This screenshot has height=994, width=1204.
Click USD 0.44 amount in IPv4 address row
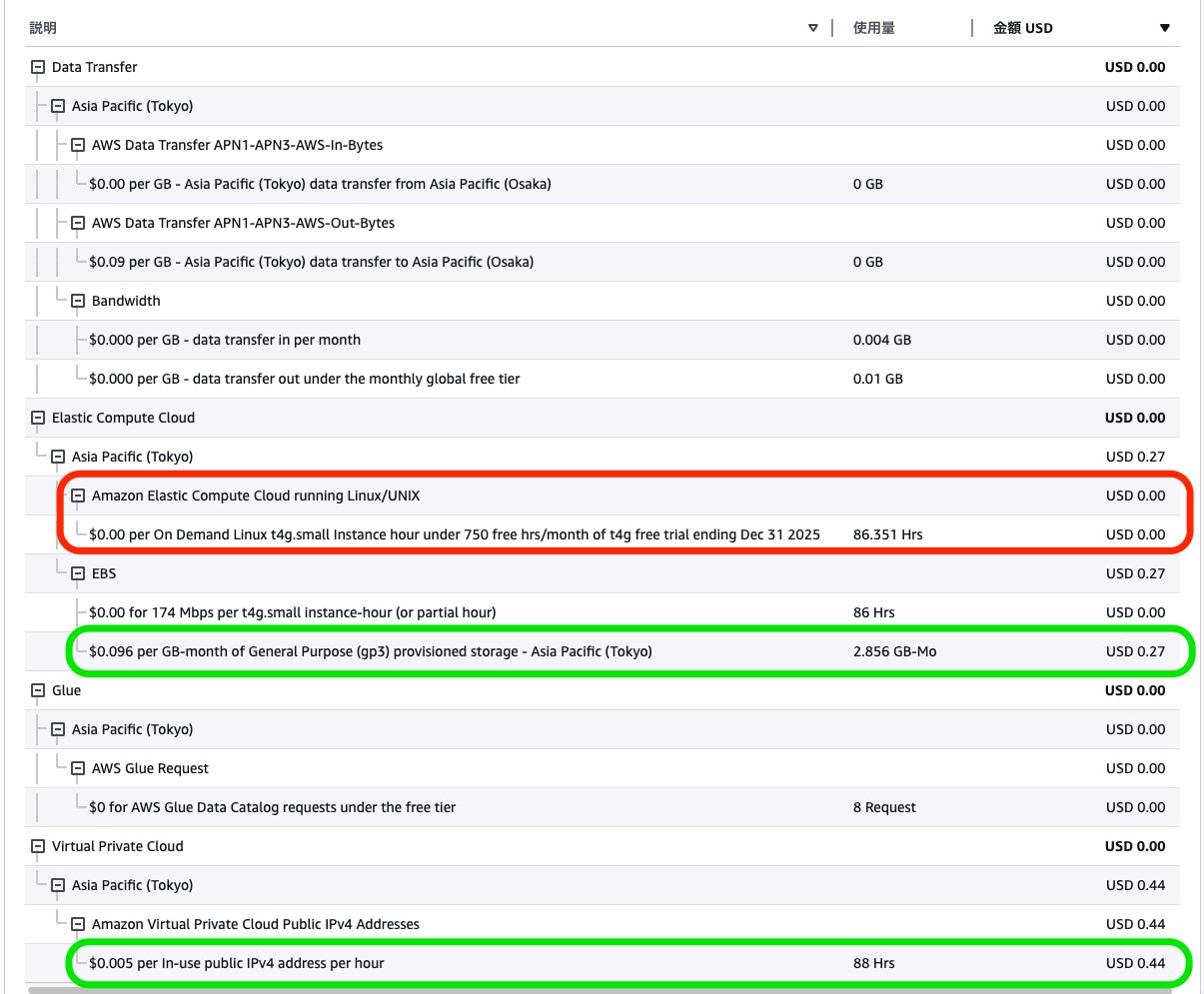1135,963
